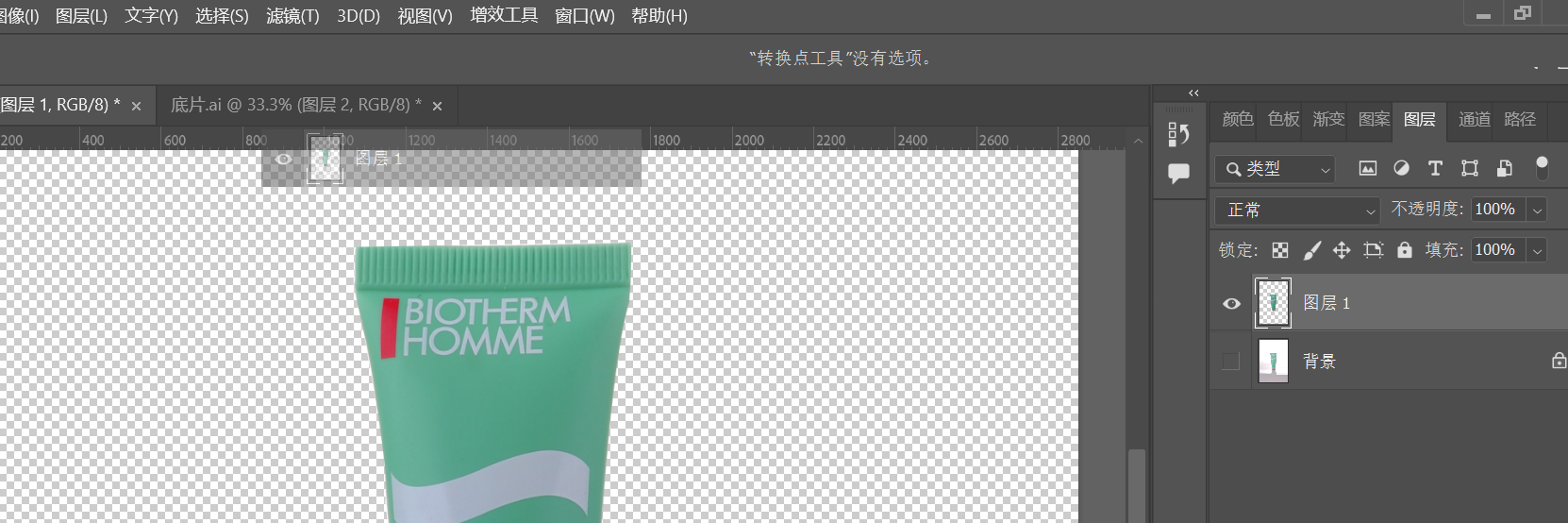Open the 3D(D) menu
Image resolution: width=1568 pixels, height=523 pixels.
359,16
